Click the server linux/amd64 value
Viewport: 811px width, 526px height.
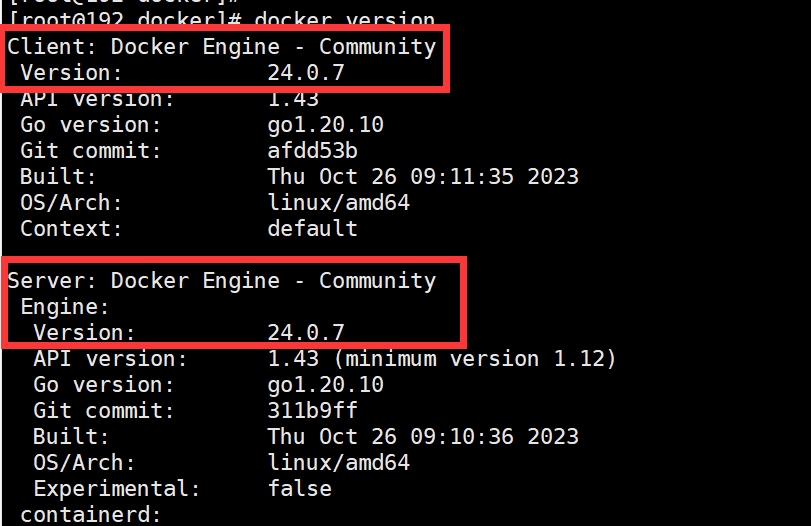pyautogui.click(x=338, y=462)
